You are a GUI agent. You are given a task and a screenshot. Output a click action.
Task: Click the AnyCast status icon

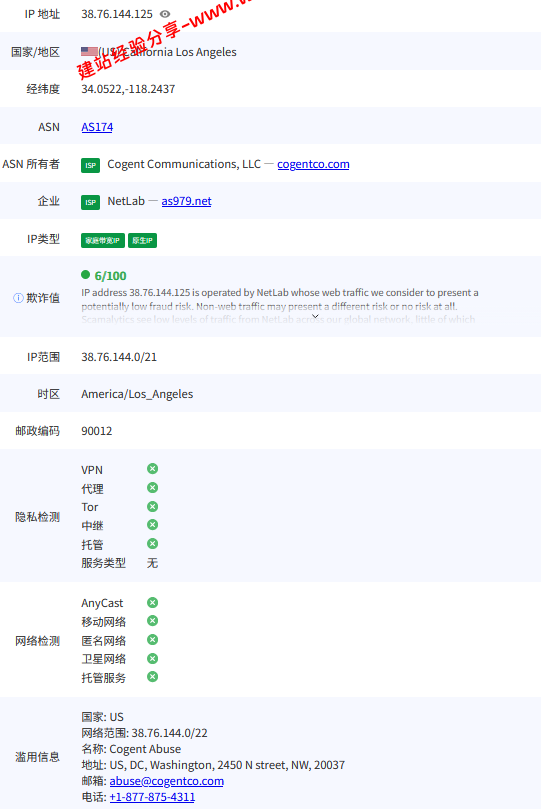(152, 603)
